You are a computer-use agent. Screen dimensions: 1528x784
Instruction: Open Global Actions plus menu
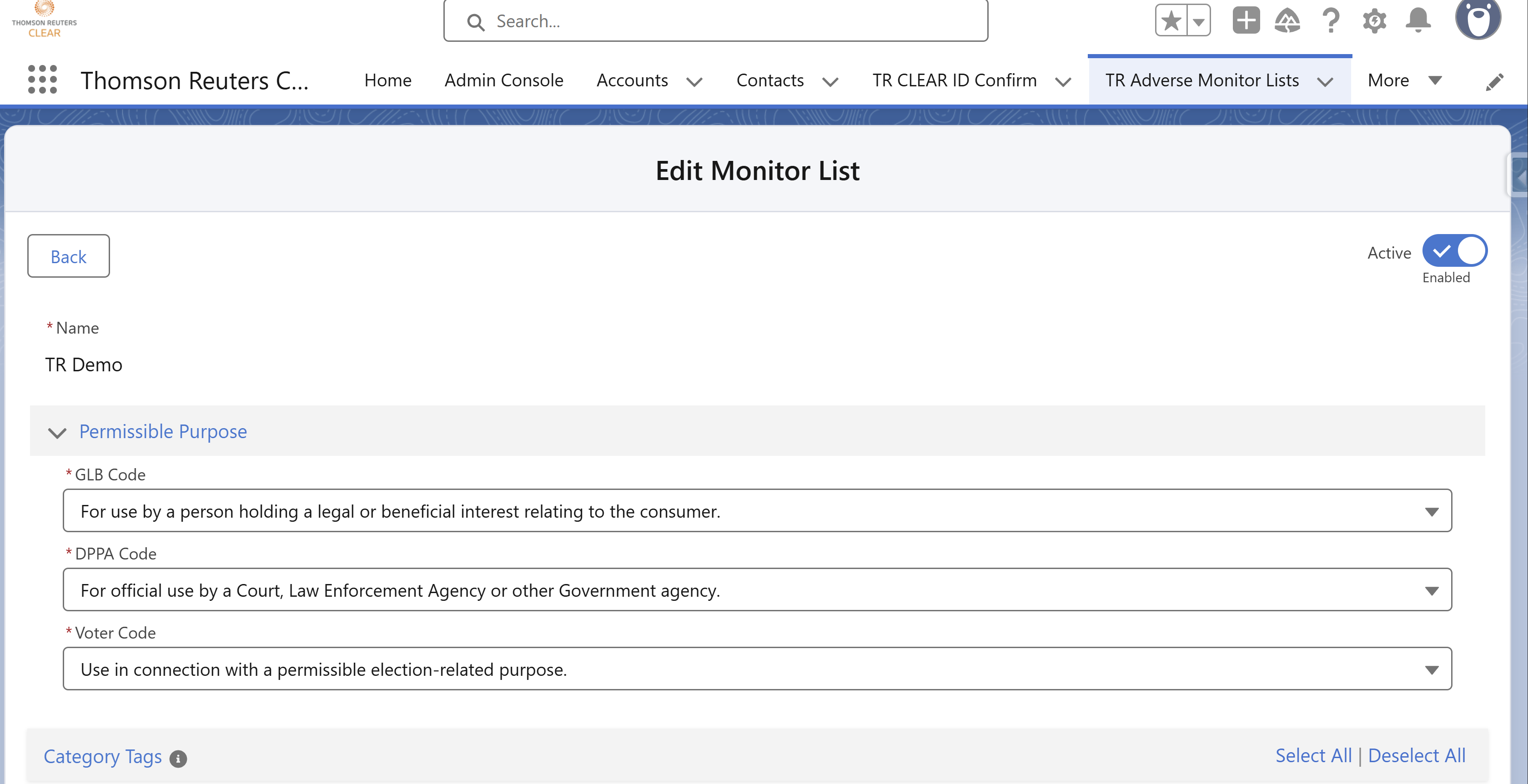coord(1246,21)
